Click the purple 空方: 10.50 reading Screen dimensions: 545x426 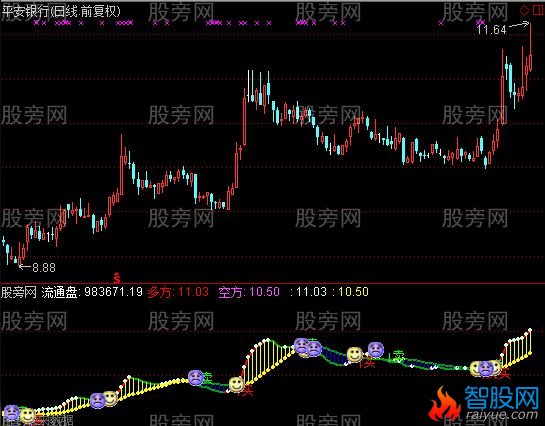(249, 292)
